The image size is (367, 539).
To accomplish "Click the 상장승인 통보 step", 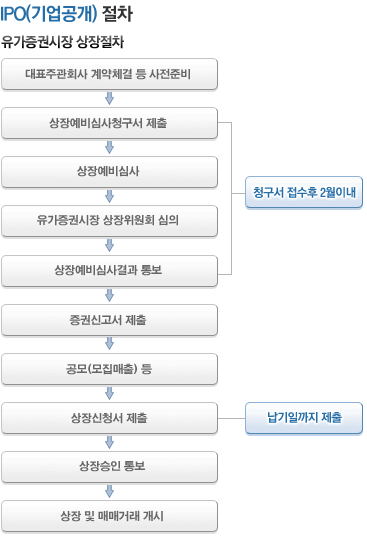I will click(x=109, y=467).
